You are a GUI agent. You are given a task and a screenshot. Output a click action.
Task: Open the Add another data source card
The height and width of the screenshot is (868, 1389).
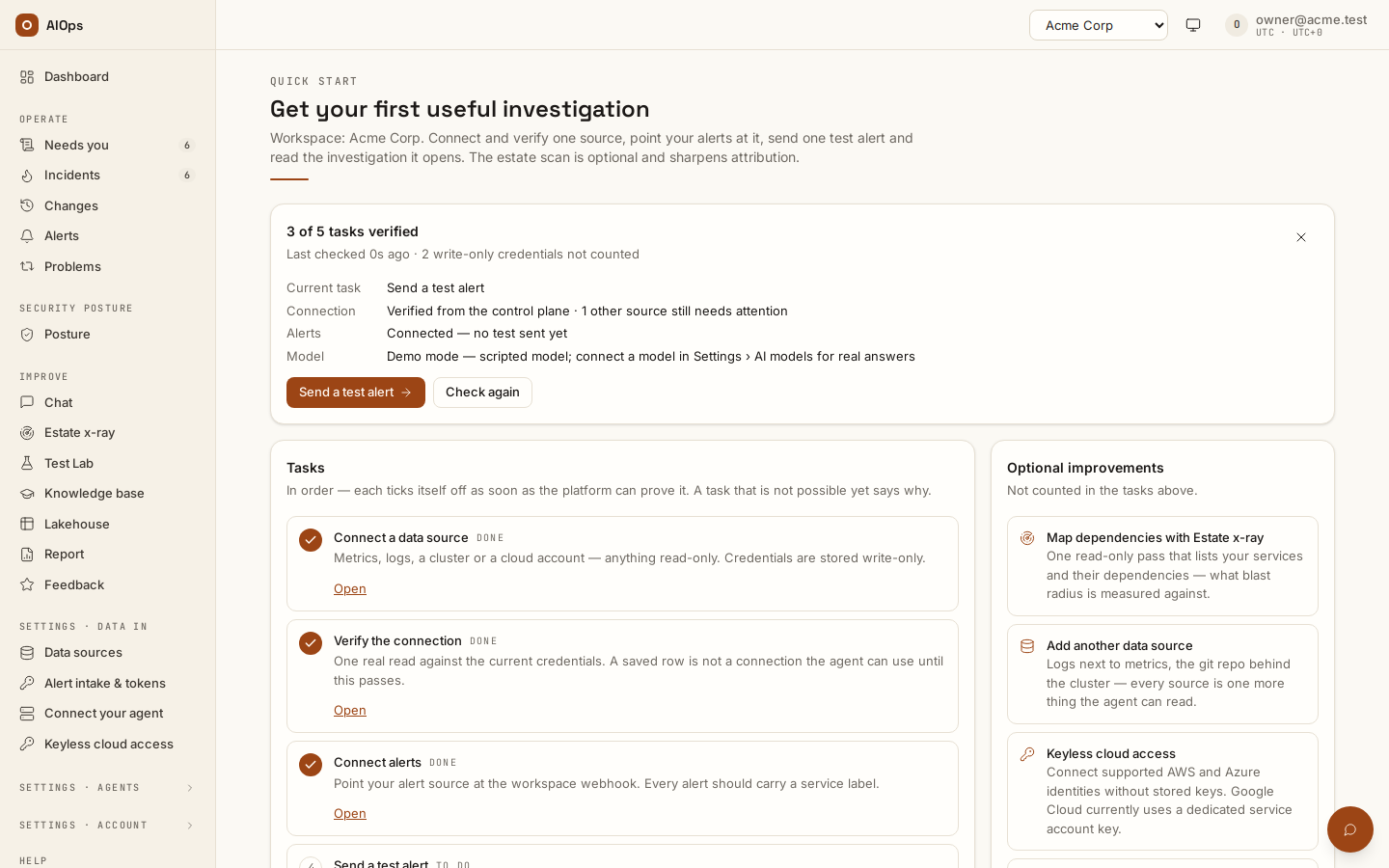(1162, 674)
